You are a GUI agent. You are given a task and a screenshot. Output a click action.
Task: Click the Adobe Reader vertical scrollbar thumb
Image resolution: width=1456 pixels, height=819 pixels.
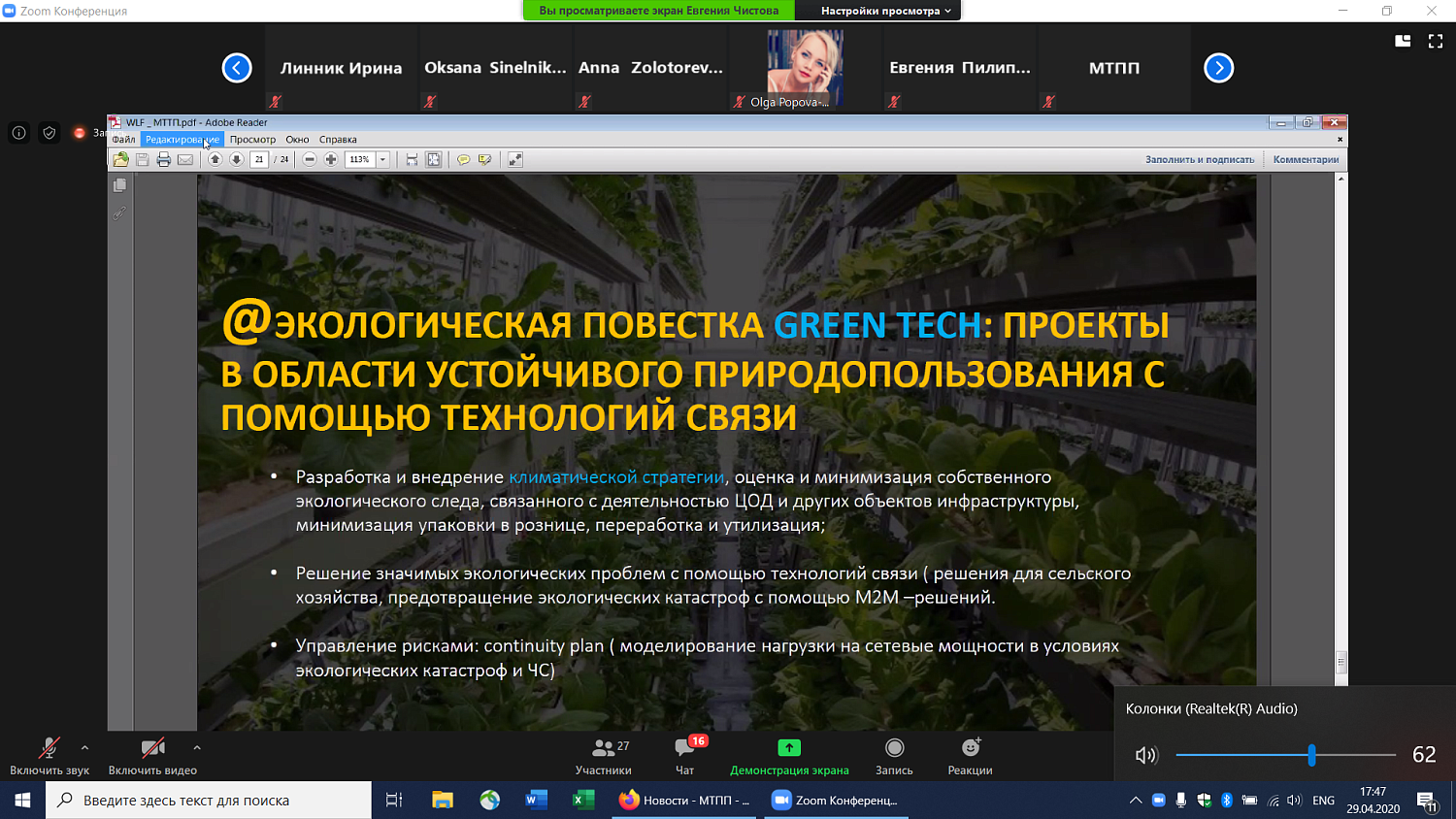click(x=1341, y=662)
